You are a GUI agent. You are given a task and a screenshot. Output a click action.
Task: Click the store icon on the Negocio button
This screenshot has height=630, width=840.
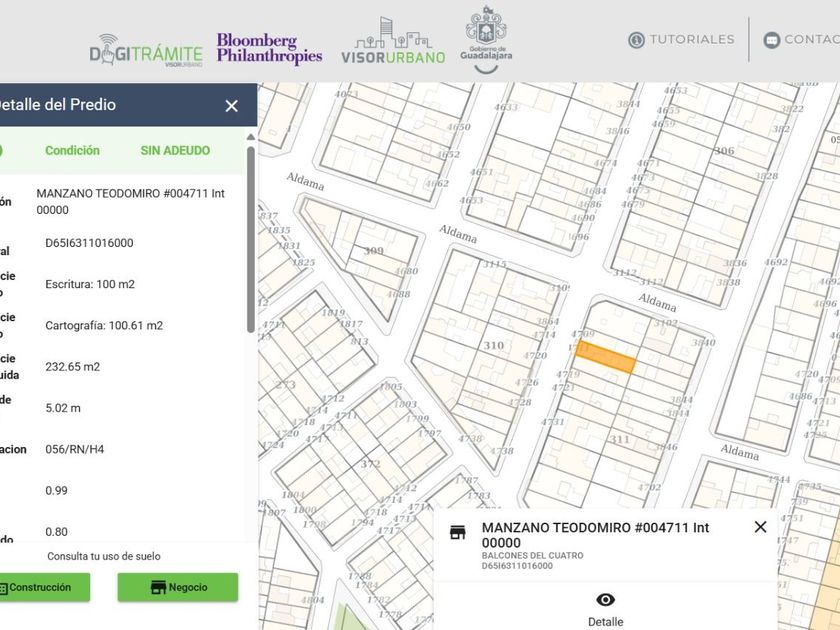click(158, 588)
